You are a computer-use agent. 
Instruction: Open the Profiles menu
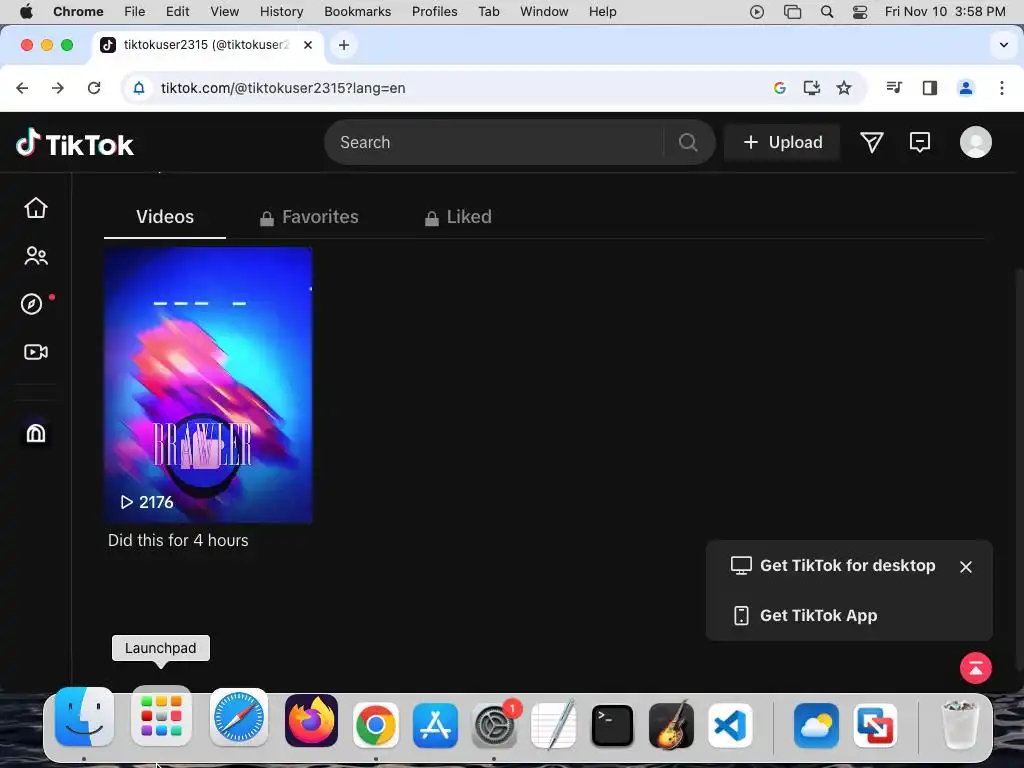coord(434,12)
